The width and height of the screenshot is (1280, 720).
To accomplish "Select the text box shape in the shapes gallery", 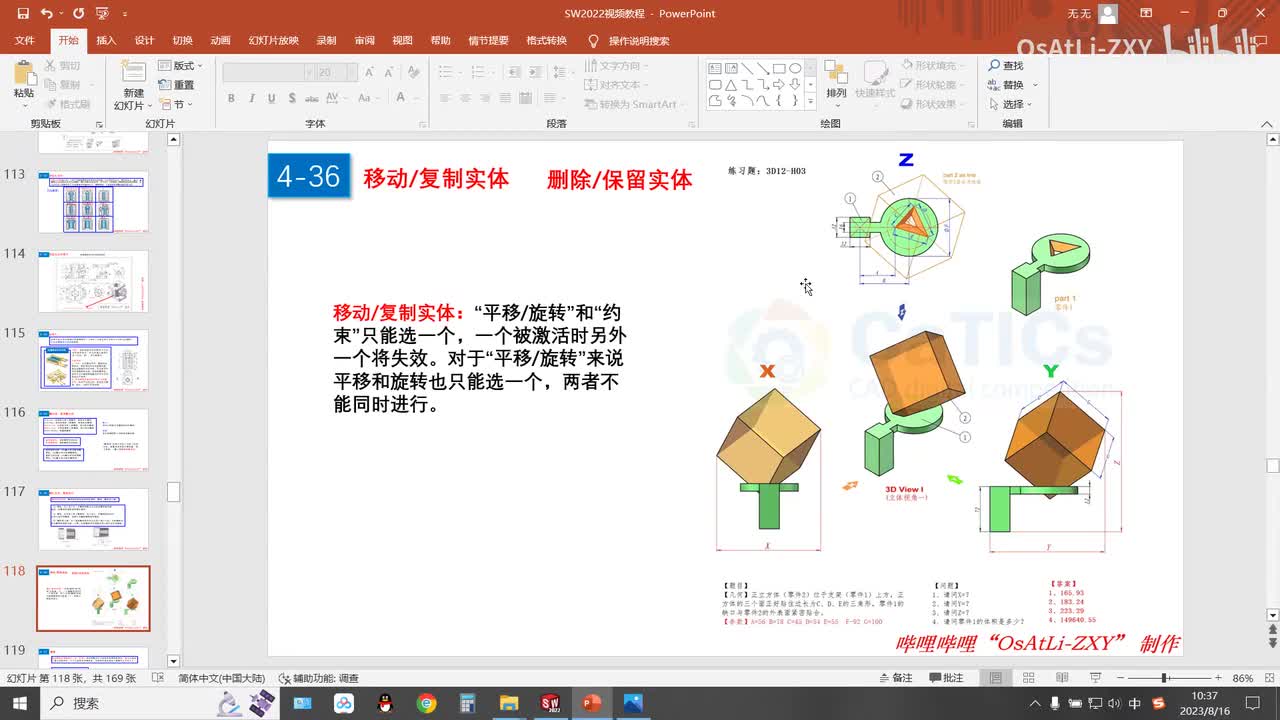I will coord(715,69).
